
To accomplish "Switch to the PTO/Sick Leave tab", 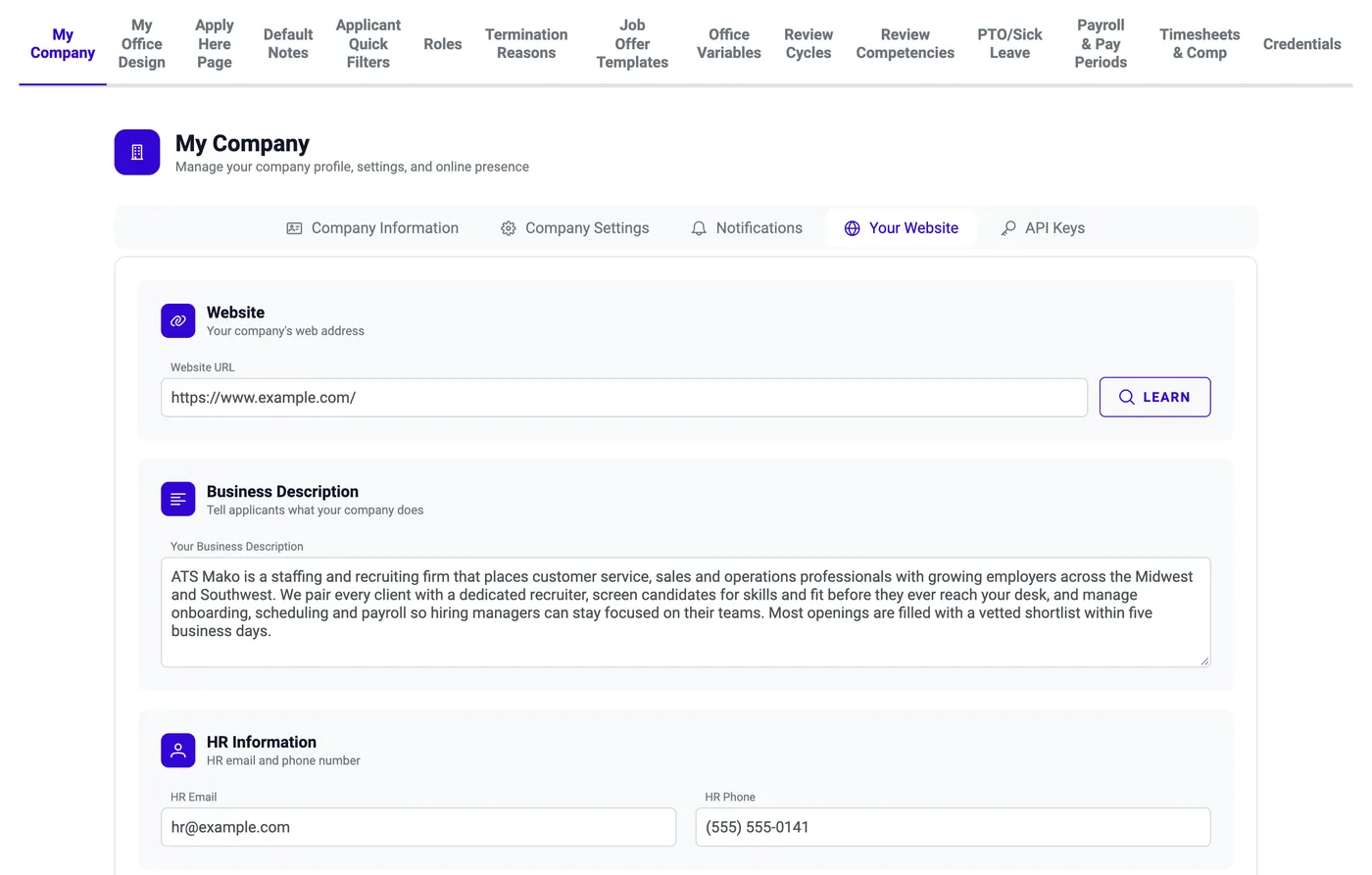I will [x=1009, y=44].
